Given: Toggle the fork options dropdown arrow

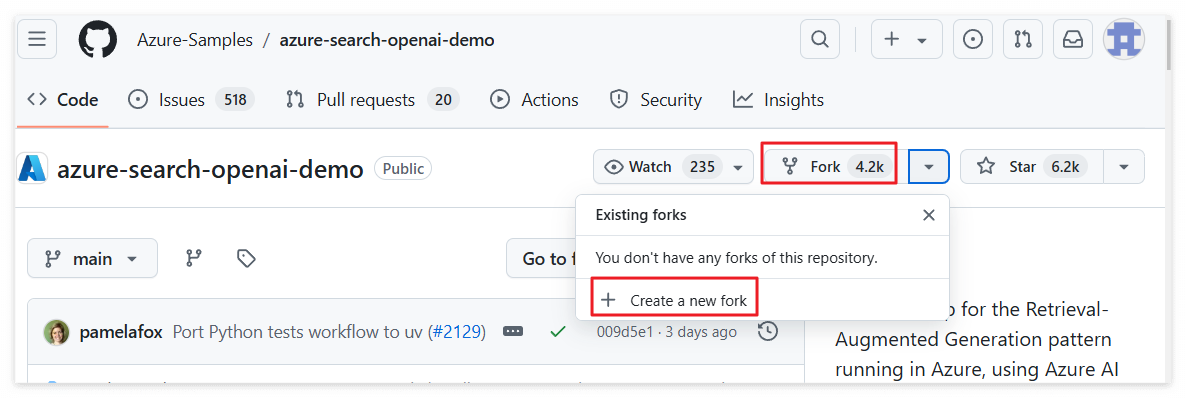Looking at the screenshot, I should click(x=930, y=166).
